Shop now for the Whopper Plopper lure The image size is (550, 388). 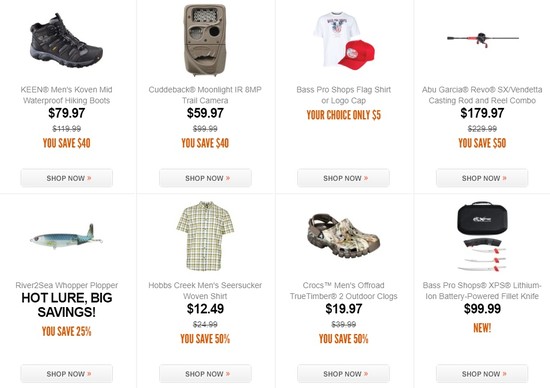pyautogui.click(x=67, y=374)
